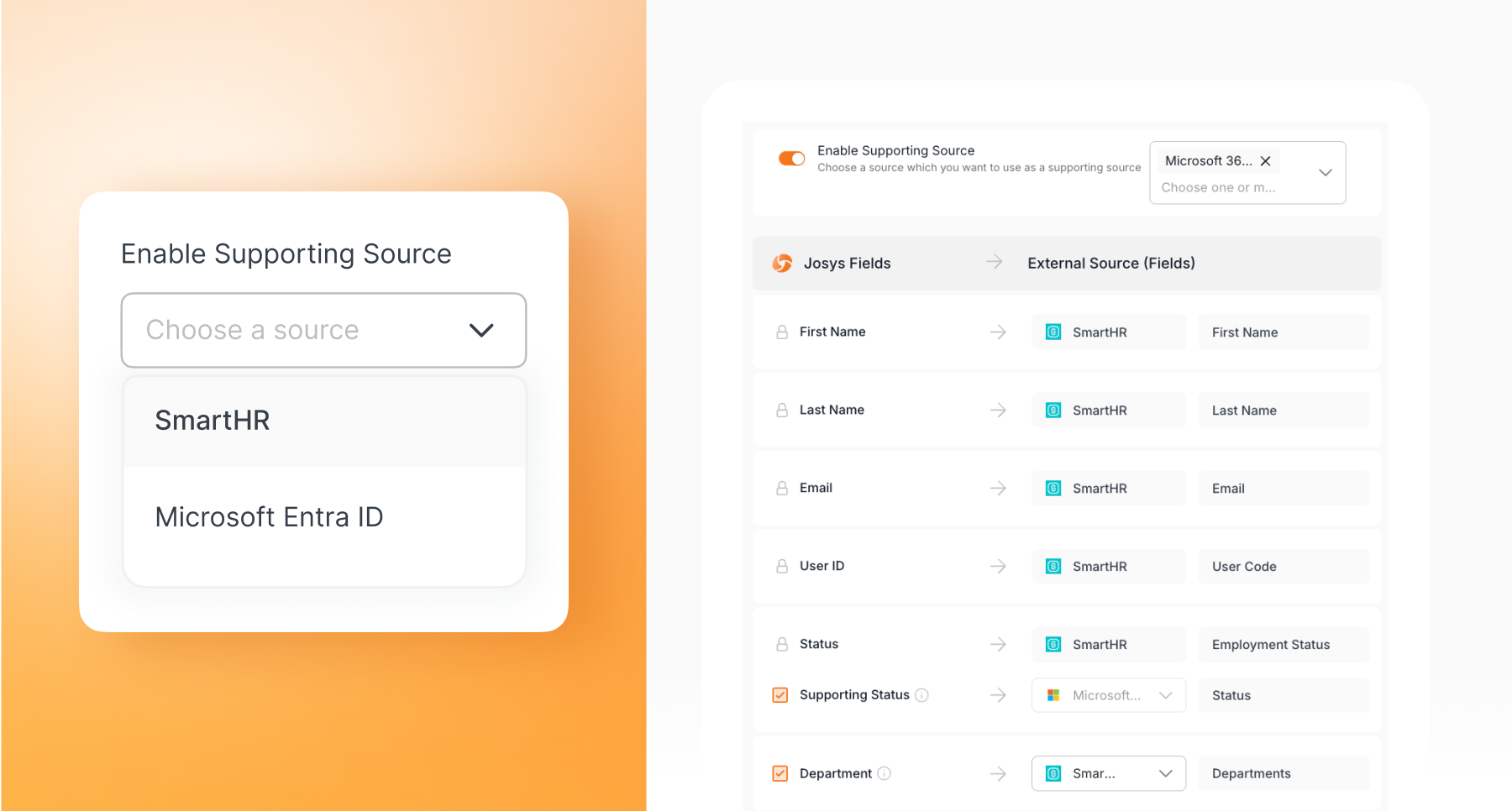This screenshot has width=1512, height=811.
Task: Click the SmartHR icon in the Status row
Action: coord(1053,645)
